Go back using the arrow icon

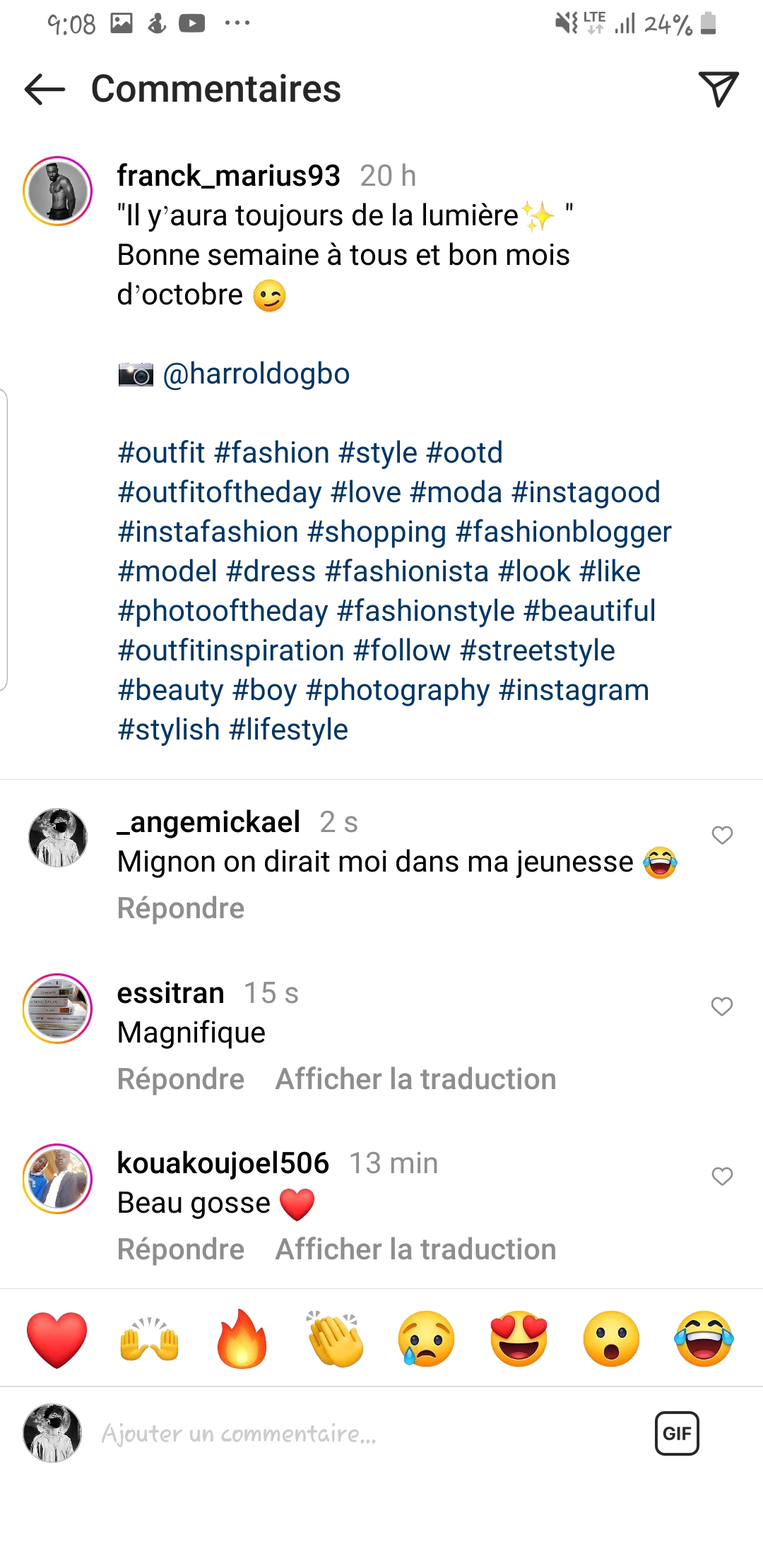tap(45, 90)
